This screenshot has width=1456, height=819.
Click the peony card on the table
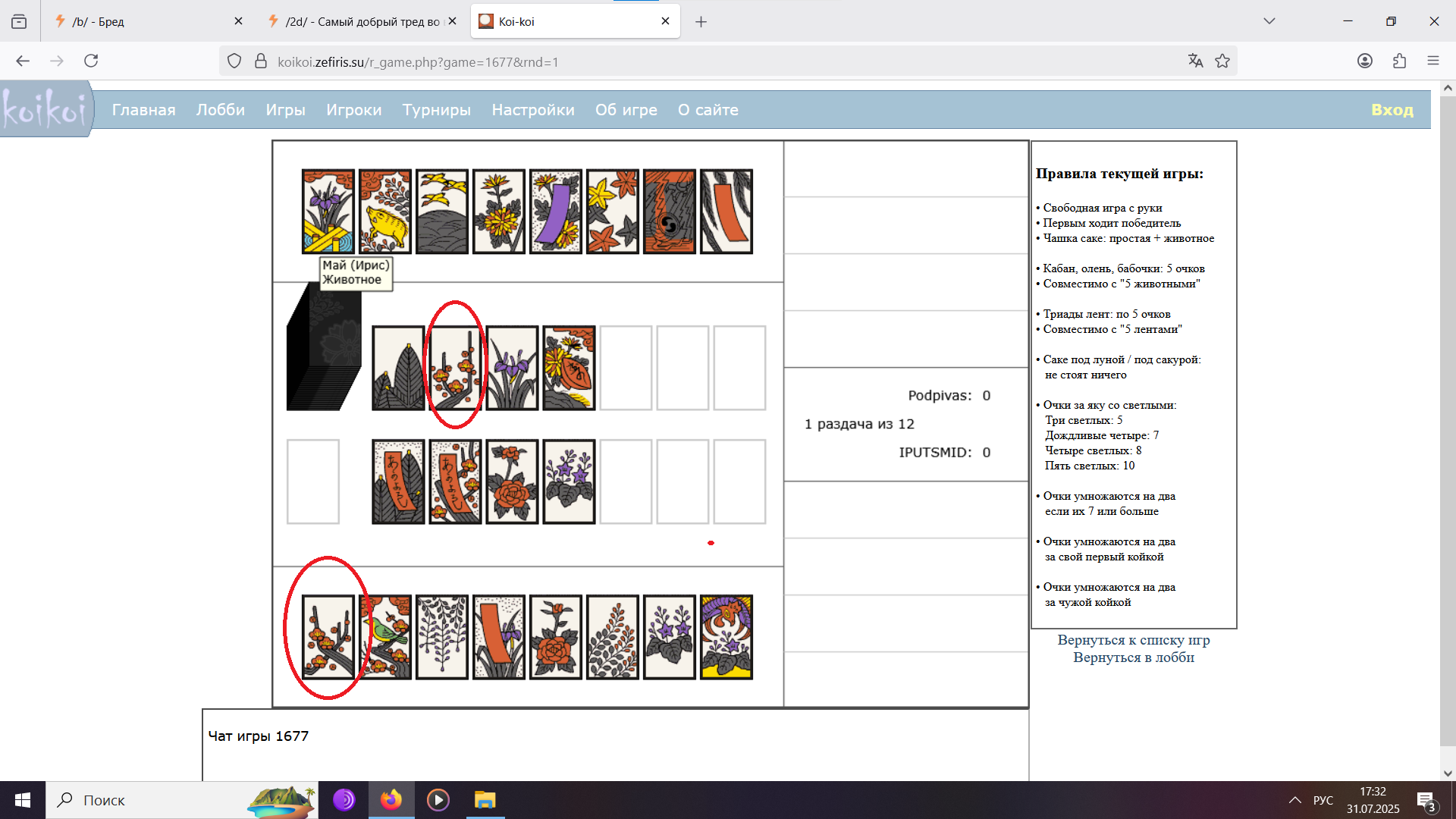[x=512, y=482]
